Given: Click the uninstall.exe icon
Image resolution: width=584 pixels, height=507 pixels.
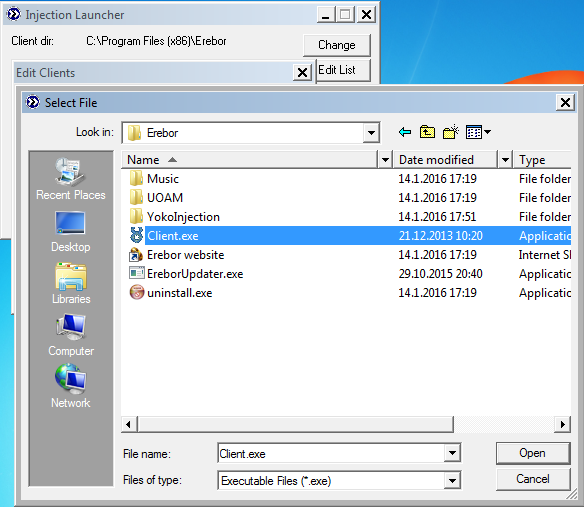Looking at the screenshot, I should (x=136, y=292).
